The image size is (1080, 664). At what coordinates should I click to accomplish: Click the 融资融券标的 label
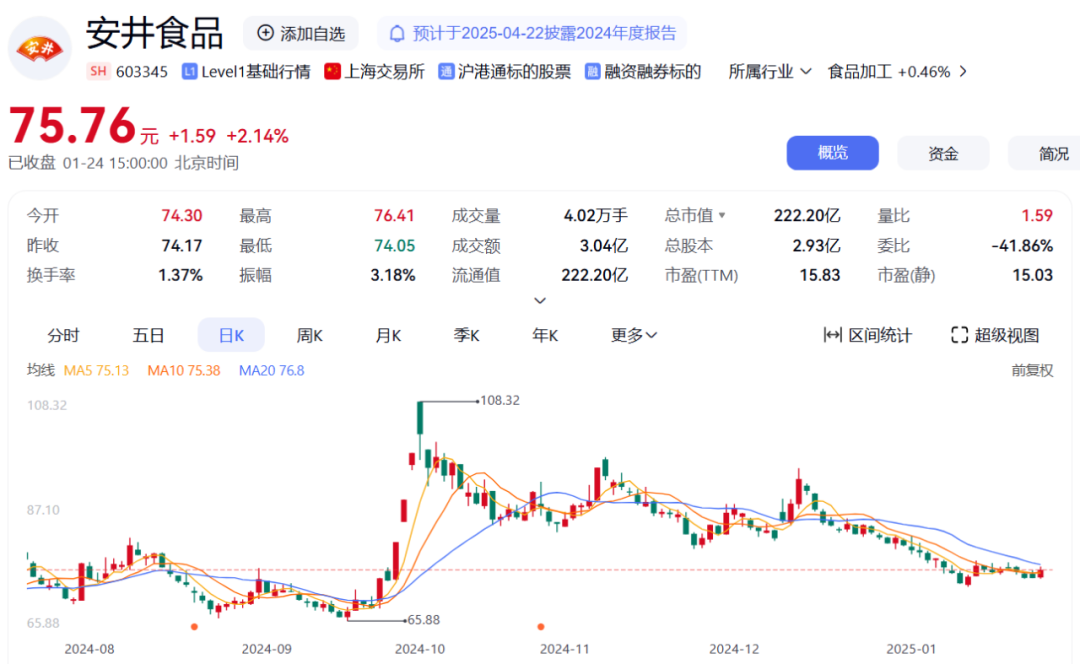click(x=652, y=72)
